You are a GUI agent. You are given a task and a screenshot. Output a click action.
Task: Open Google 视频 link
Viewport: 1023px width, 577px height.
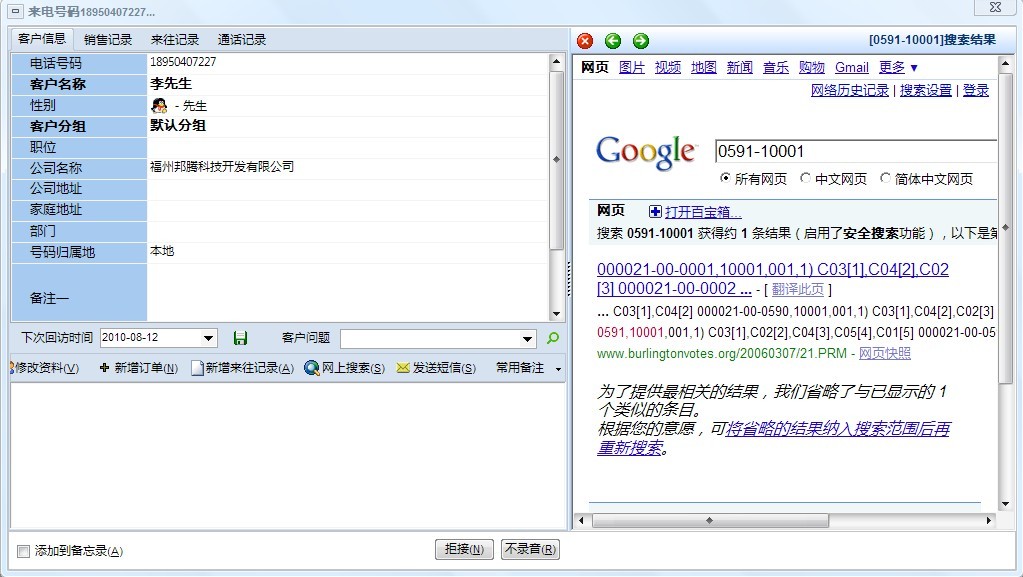pos(667,67)
